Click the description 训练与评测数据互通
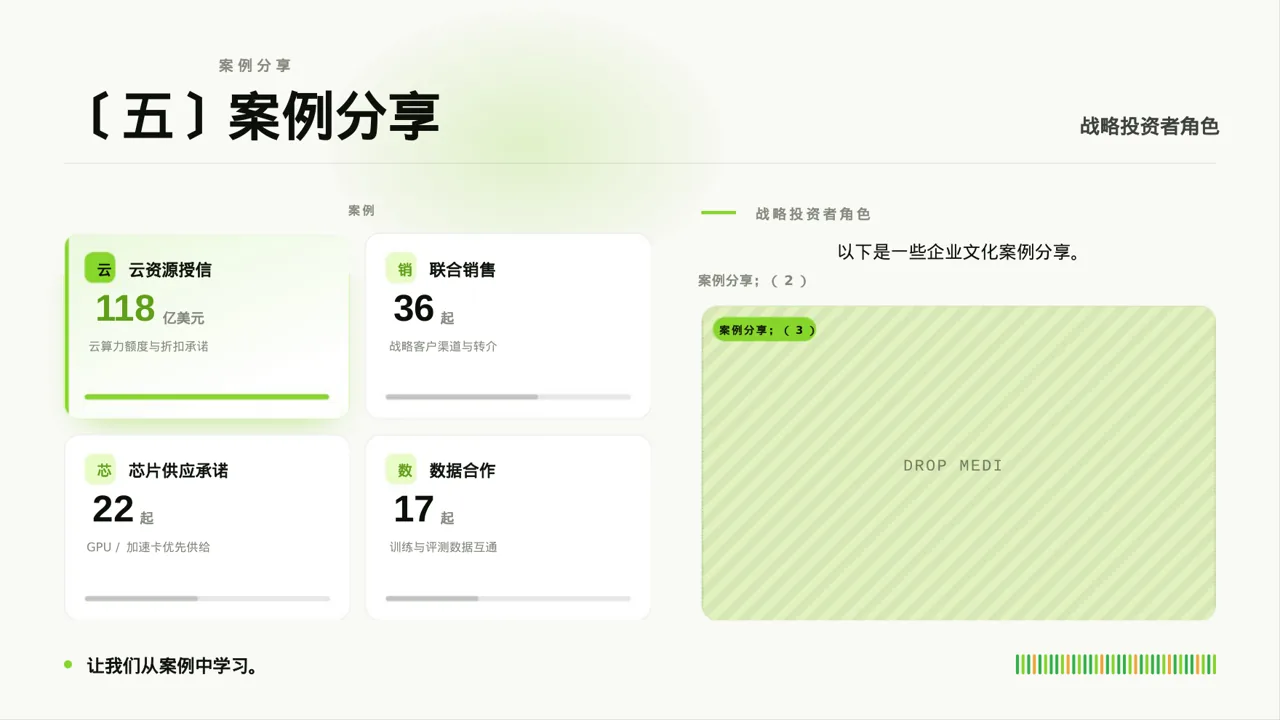1280x720 pixels. coord(443,548)
